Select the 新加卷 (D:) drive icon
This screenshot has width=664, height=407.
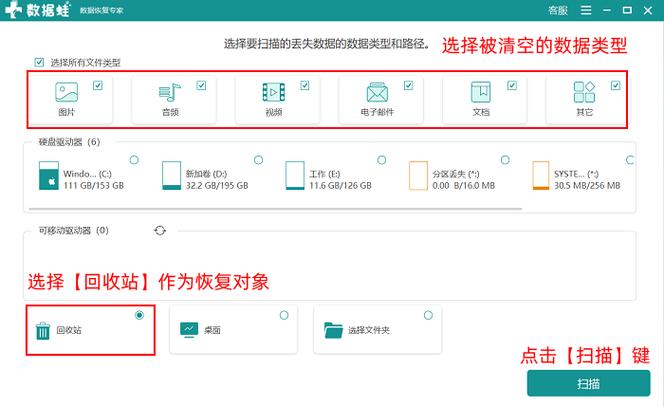(x=172, y=175)
